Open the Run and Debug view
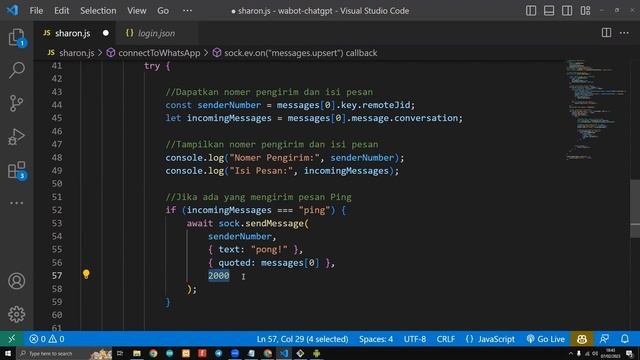Screen dimensions: 640x360 pyautogui.click(x=17, y=137)
